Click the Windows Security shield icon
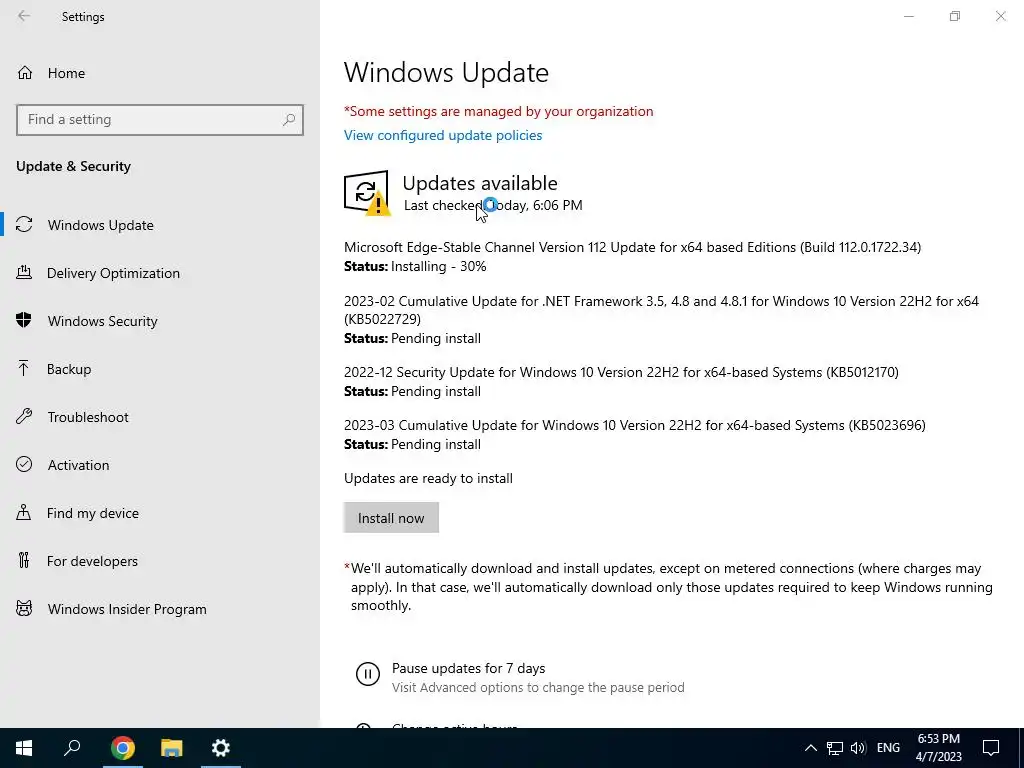 tap(24, 321)
